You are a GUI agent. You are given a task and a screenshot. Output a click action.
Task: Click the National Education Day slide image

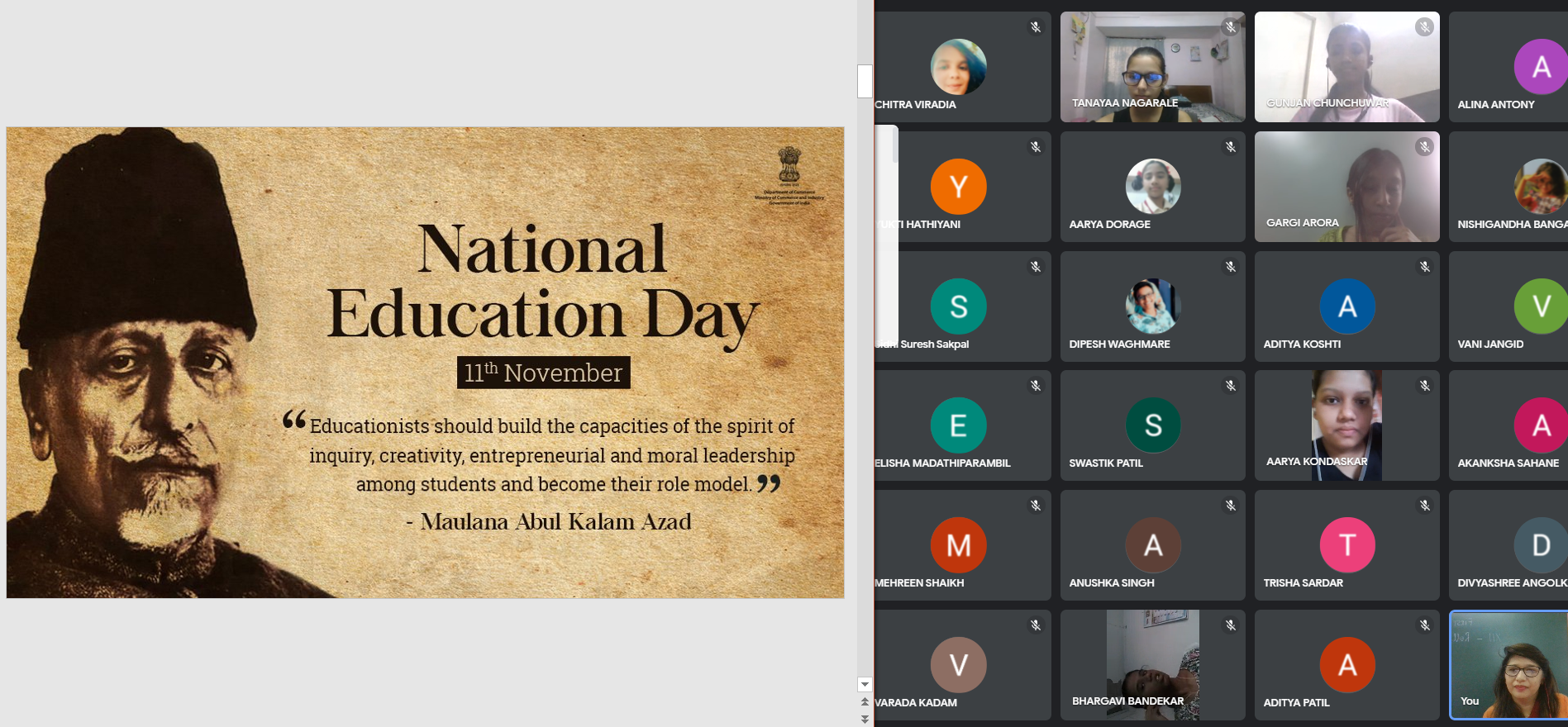(425, 362)
